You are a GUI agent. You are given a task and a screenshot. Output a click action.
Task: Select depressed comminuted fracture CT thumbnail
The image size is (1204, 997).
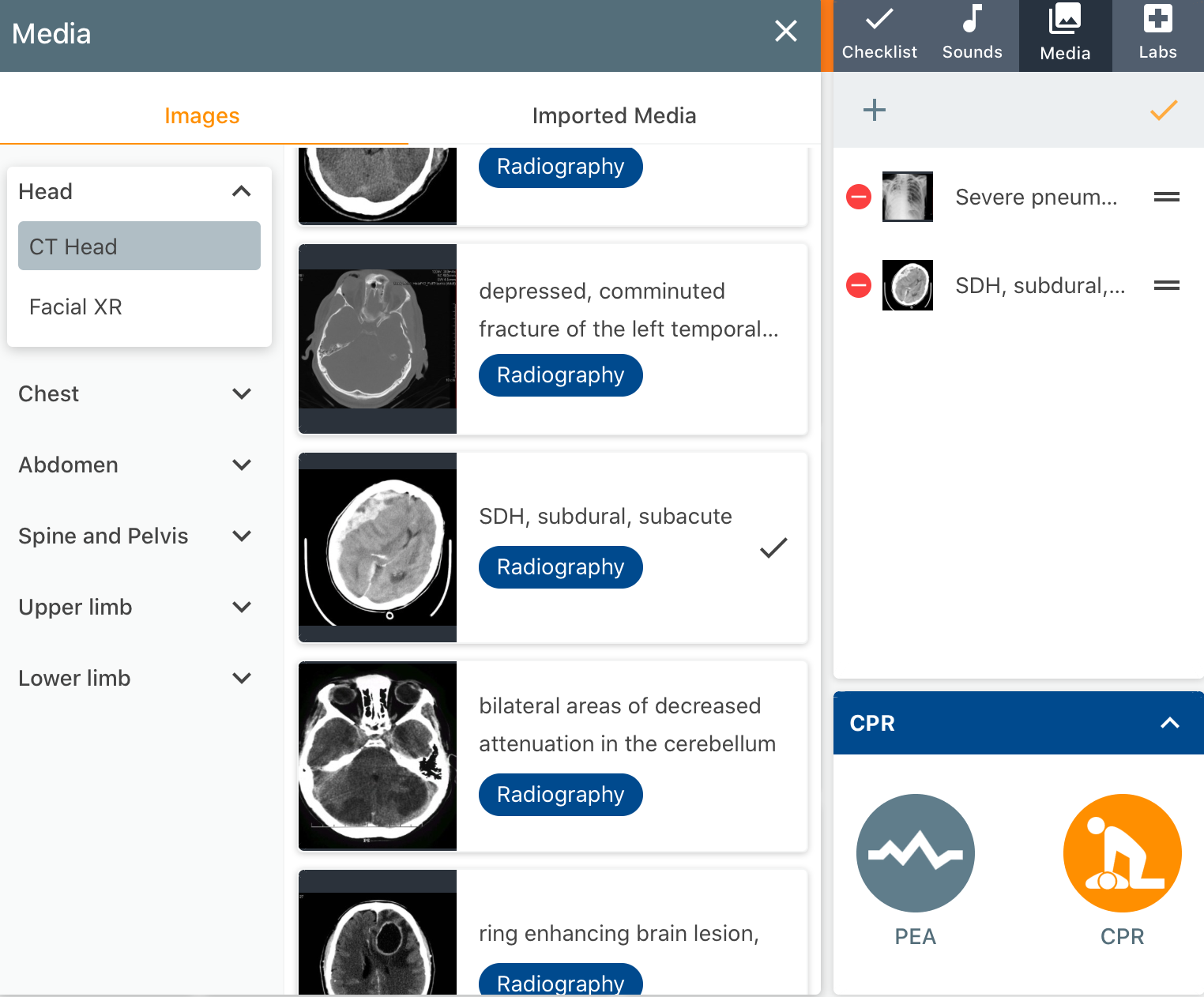point(378,339)
